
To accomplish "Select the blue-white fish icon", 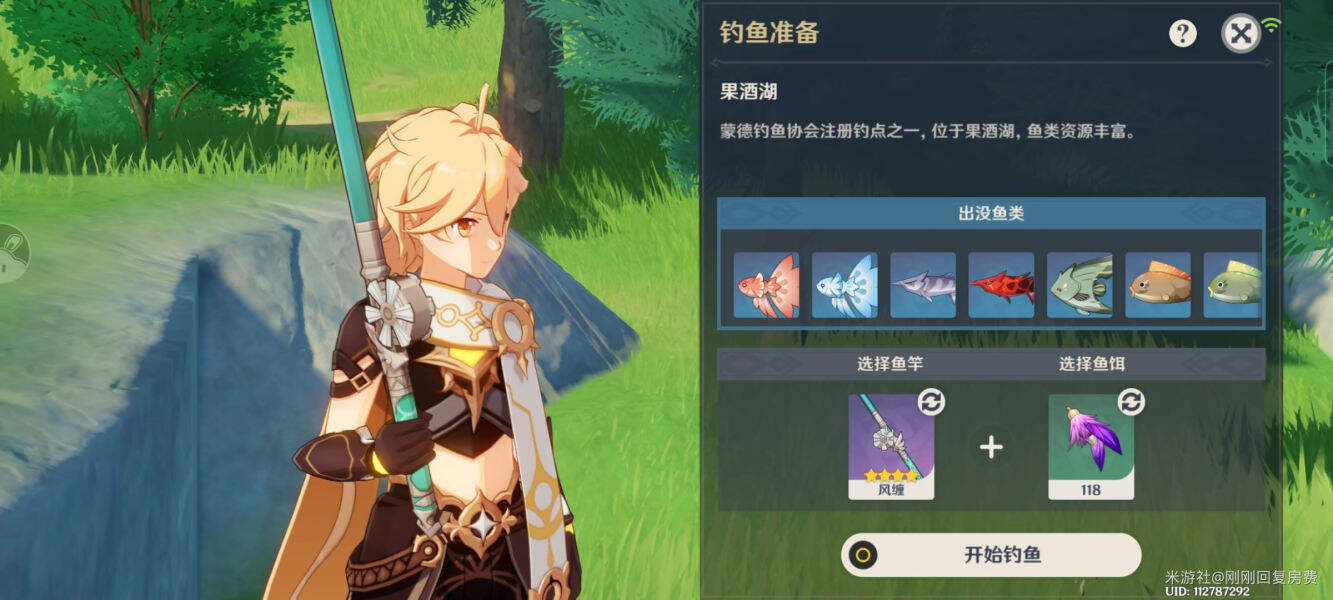I will 844,285.
